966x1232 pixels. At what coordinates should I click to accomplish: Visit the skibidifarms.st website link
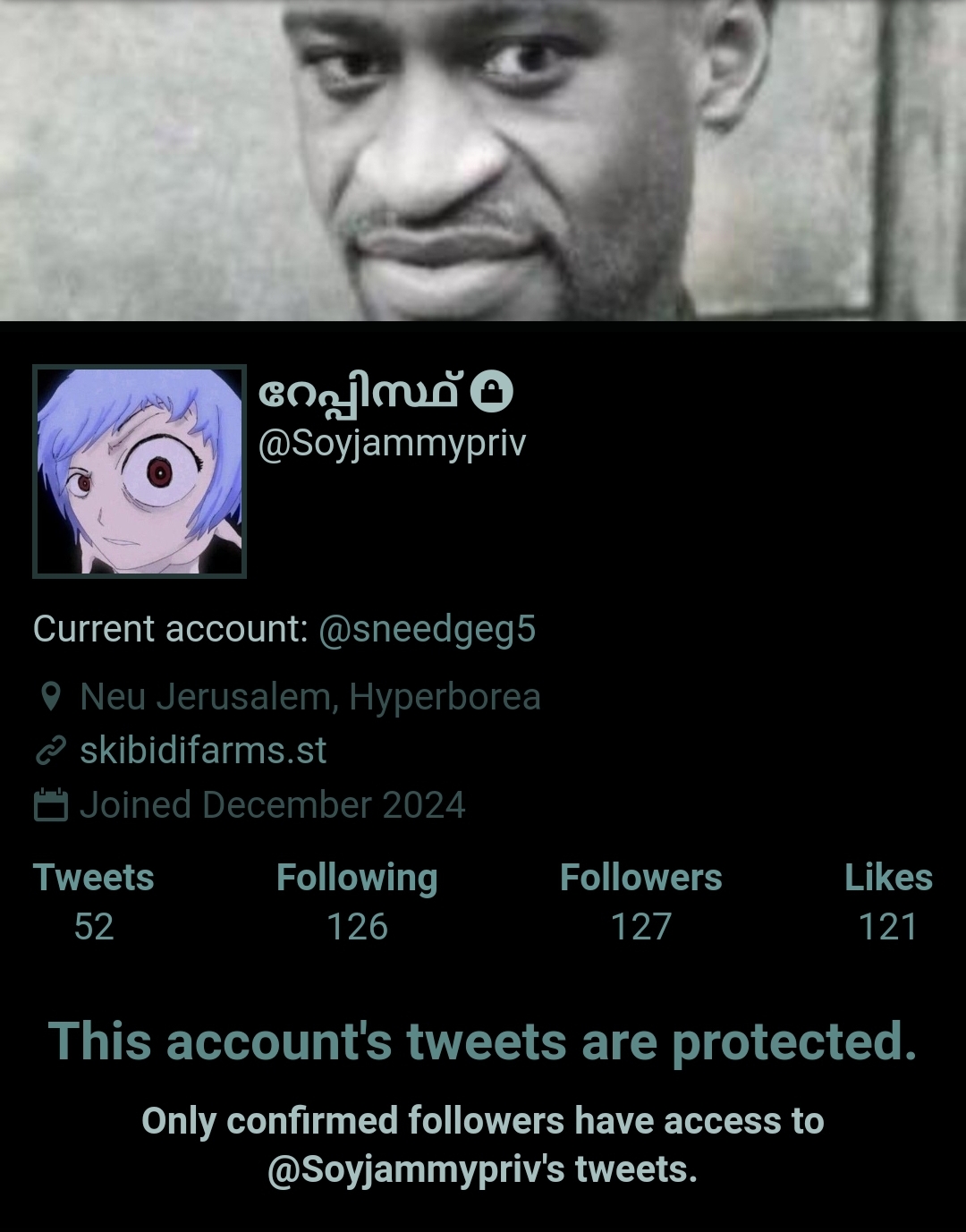coord(203,751)
